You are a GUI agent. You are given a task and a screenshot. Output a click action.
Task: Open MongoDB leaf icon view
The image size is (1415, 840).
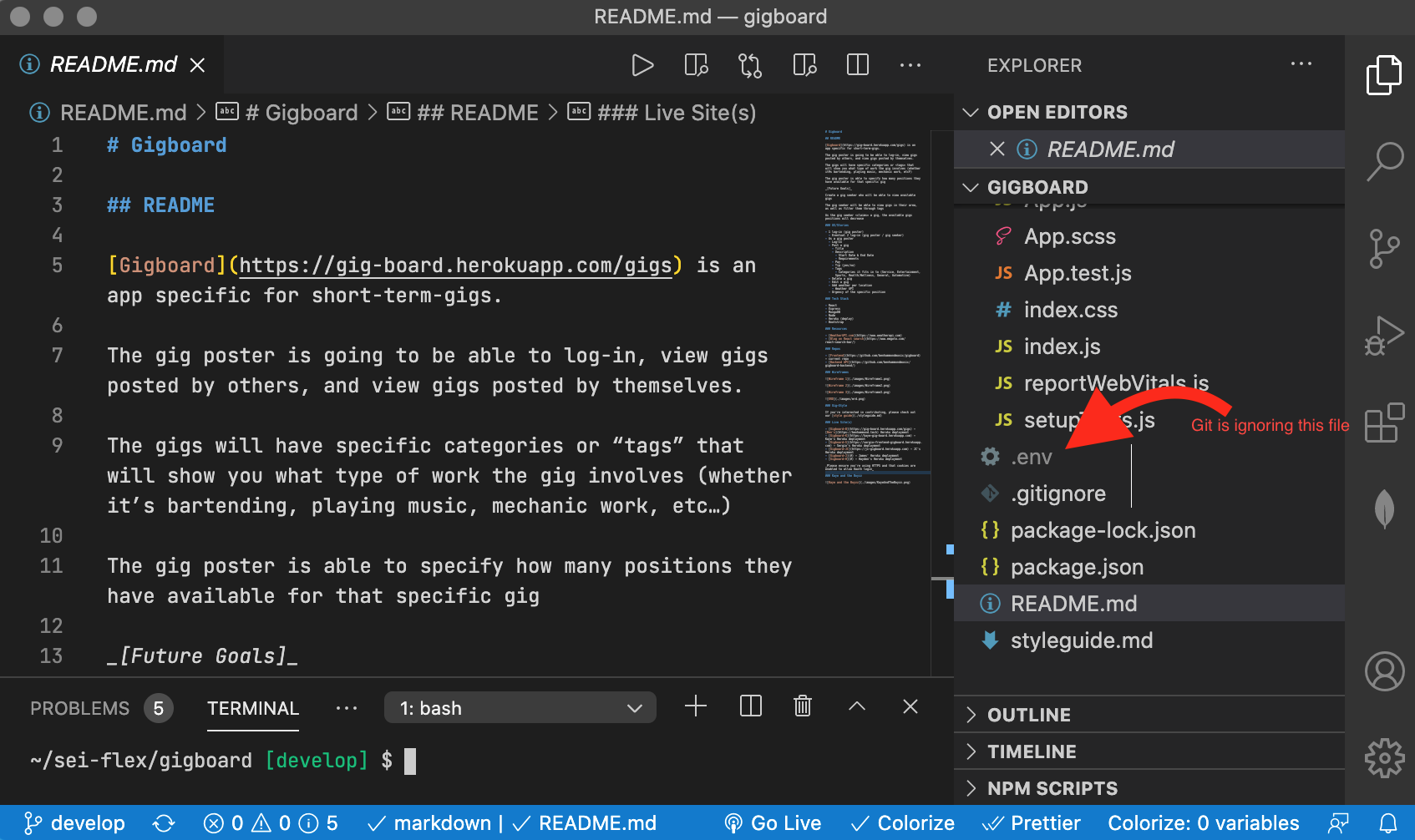pyautogui.click(x=1384, y=509)
